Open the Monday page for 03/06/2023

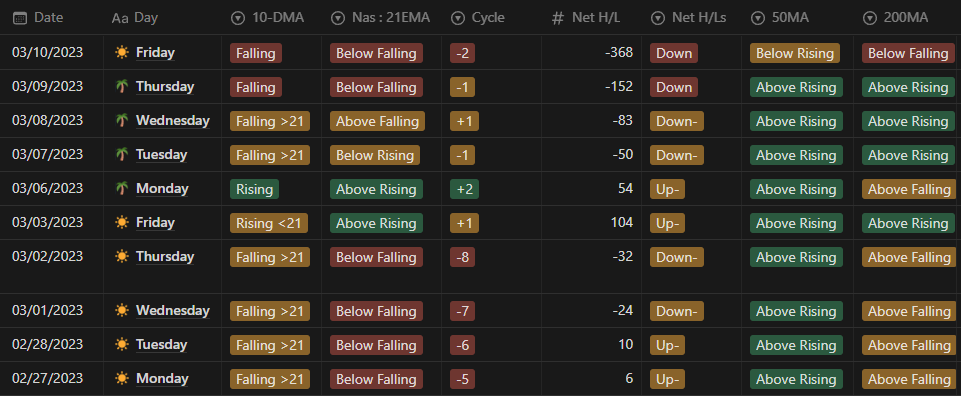[x=162, y=189]
